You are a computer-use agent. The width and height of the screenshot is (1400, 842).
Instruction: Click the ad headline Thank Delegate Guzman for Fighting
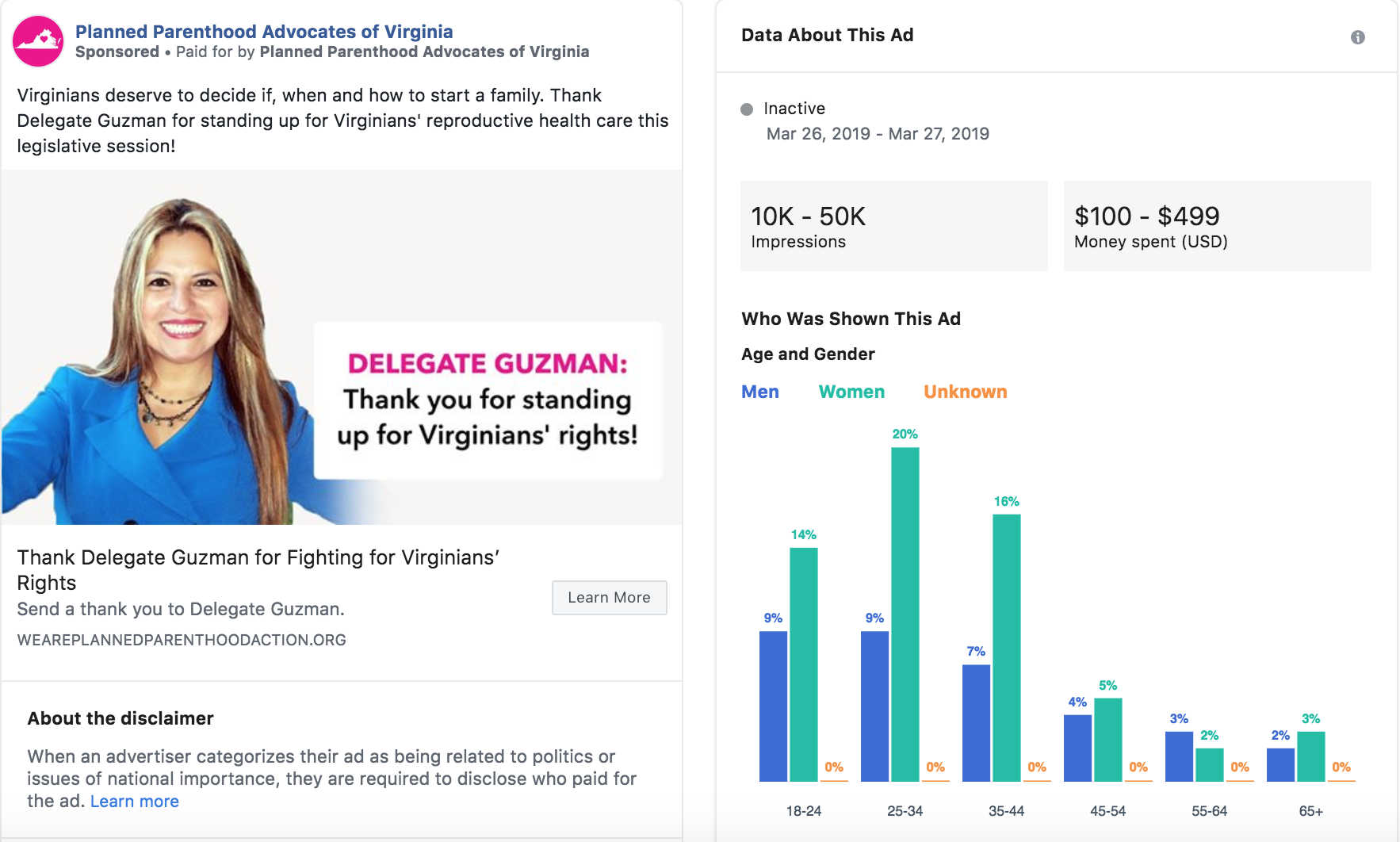(258, 570)
